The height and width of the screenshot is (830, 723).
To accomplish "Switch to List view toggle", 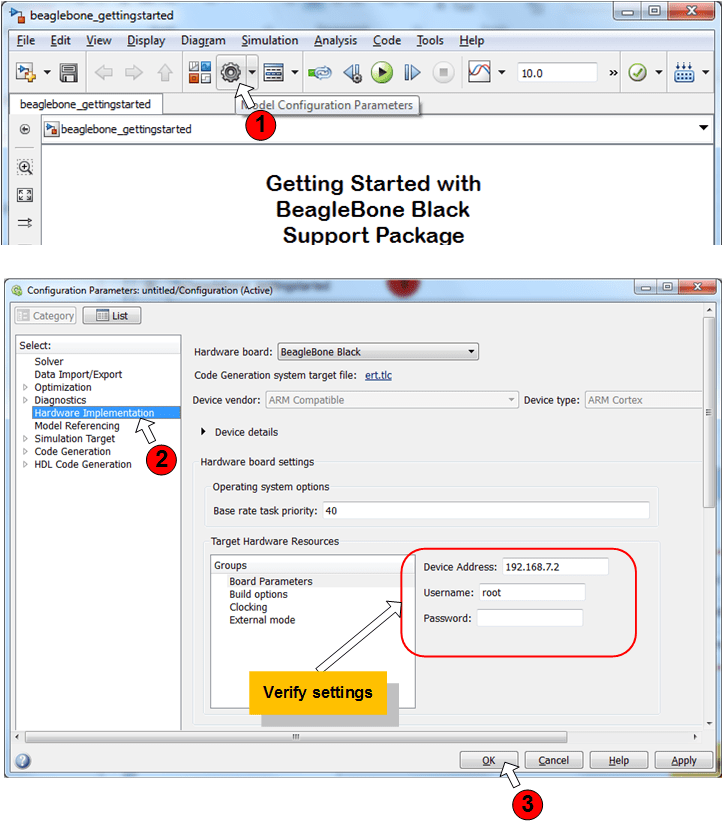I will tap(112, 316).
